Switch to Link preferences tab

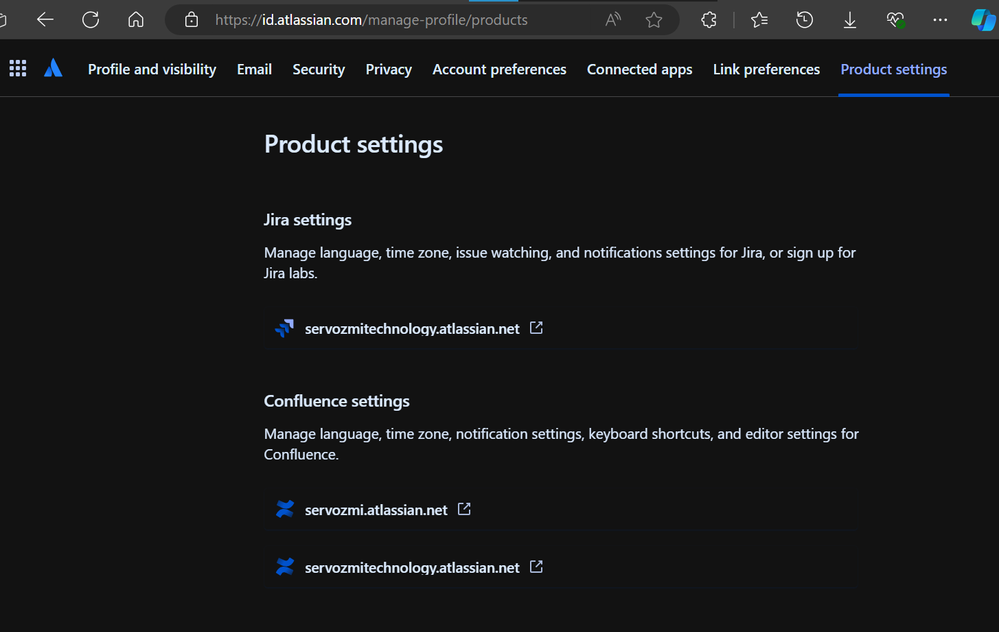766,69
